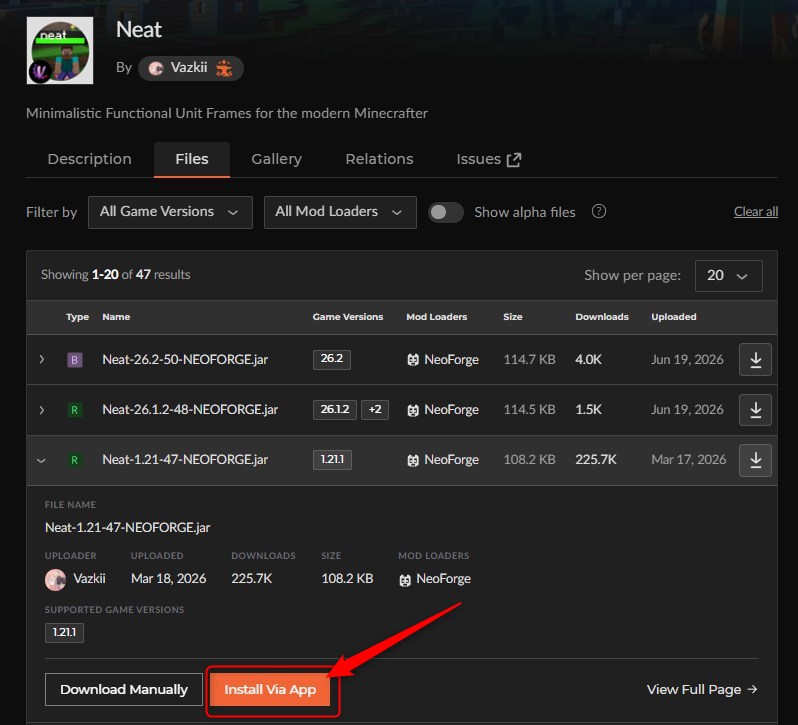The width and height of the screenshot is (798, 725).
Task: Download Neat-1.21-47-NEOFORGE.jar with its download icon
Action: click(x=755, y=460)
